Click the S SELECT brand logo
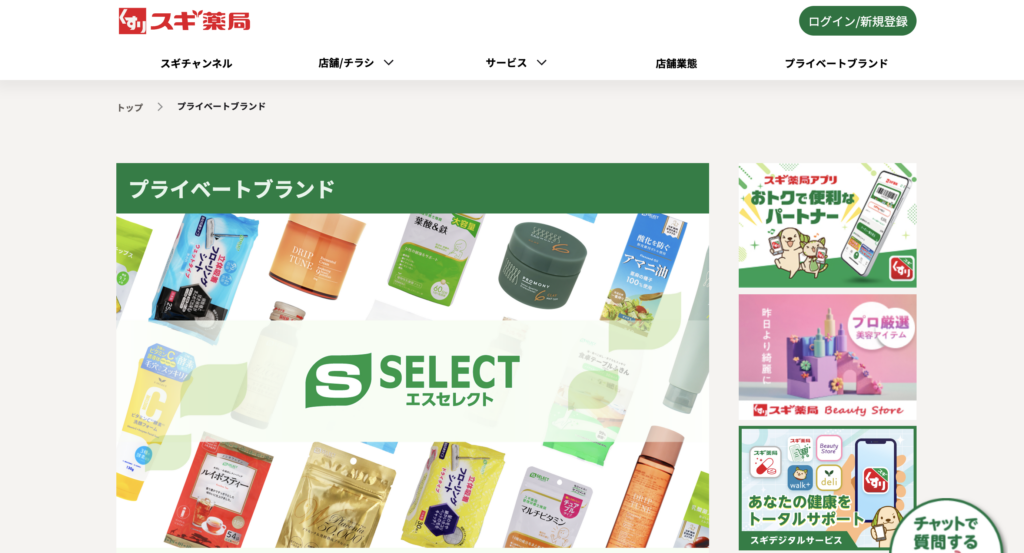Viewport: 1024px width, 553px height. (412, 381)
